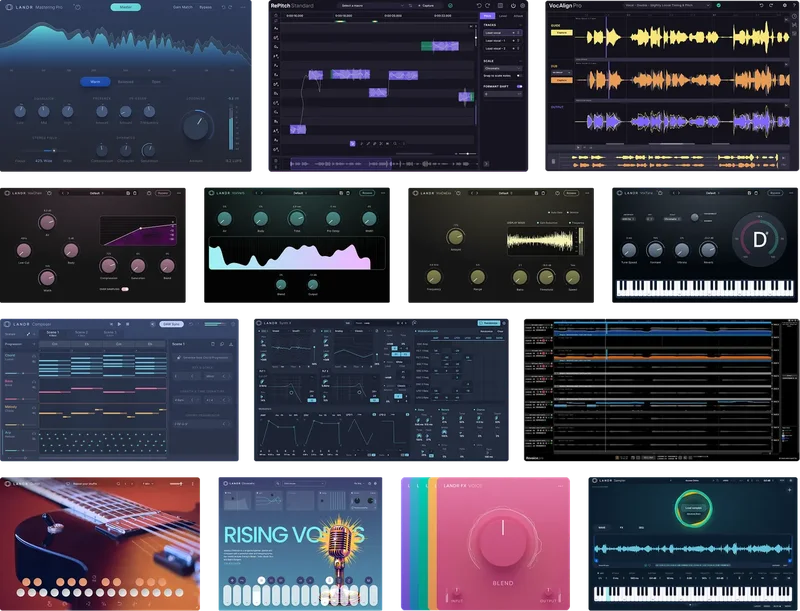
Task: Open the Chromatic scale dropdown in RePitch
Action: click(x=503, y=68)
